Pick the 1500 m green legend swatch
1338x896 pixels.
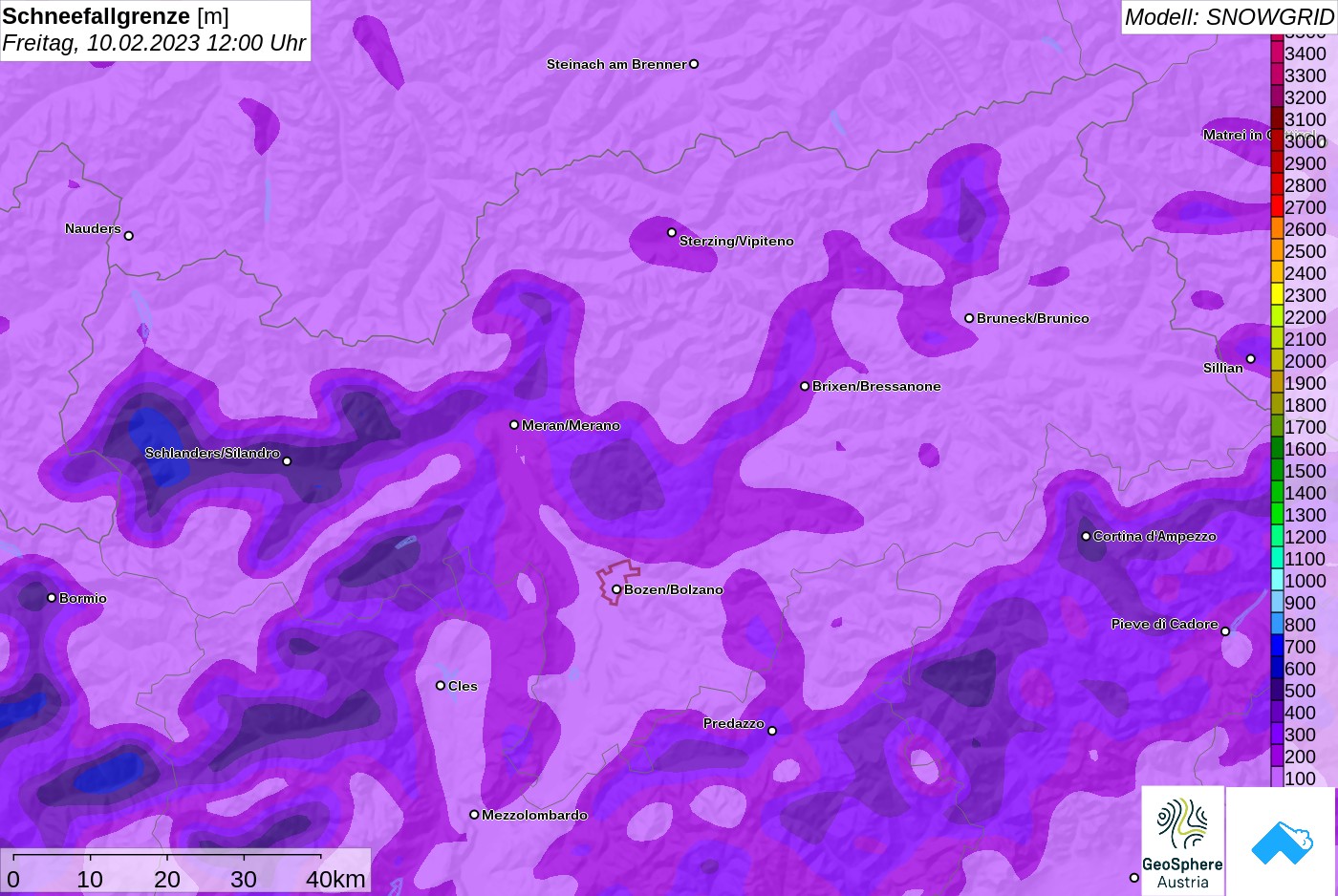[x=1277, y=470]
